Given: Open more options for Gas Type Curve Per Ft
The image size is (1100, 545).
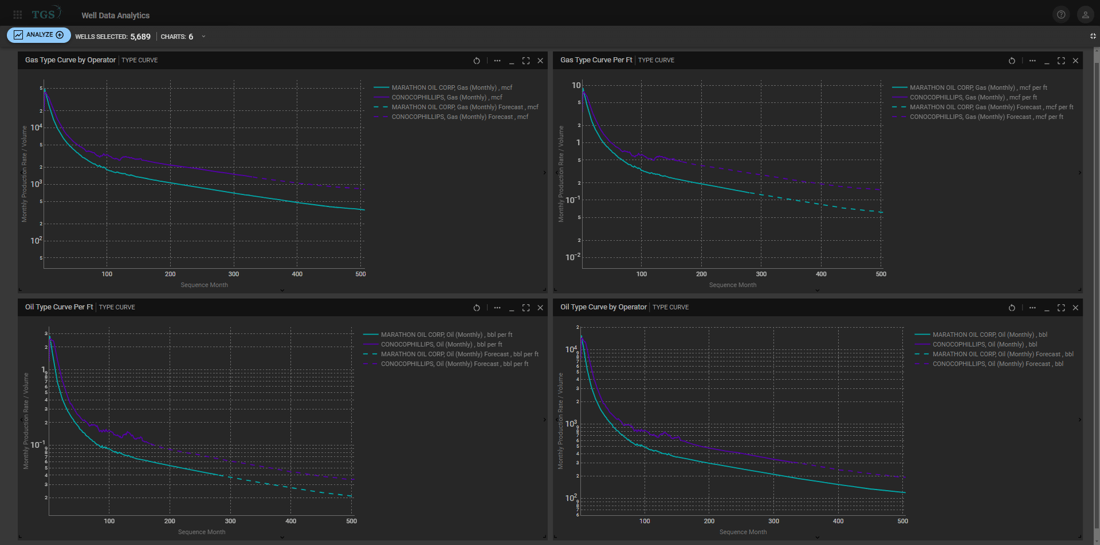Looking at the screenshot, I should tap(1033, 61).
